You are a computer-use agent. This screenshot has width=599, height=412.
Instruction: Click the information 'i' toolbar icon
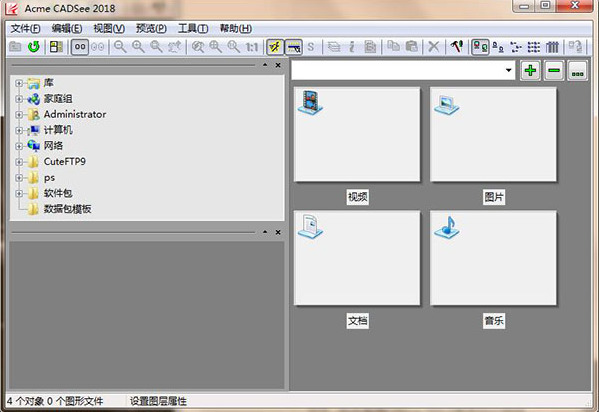352,47
